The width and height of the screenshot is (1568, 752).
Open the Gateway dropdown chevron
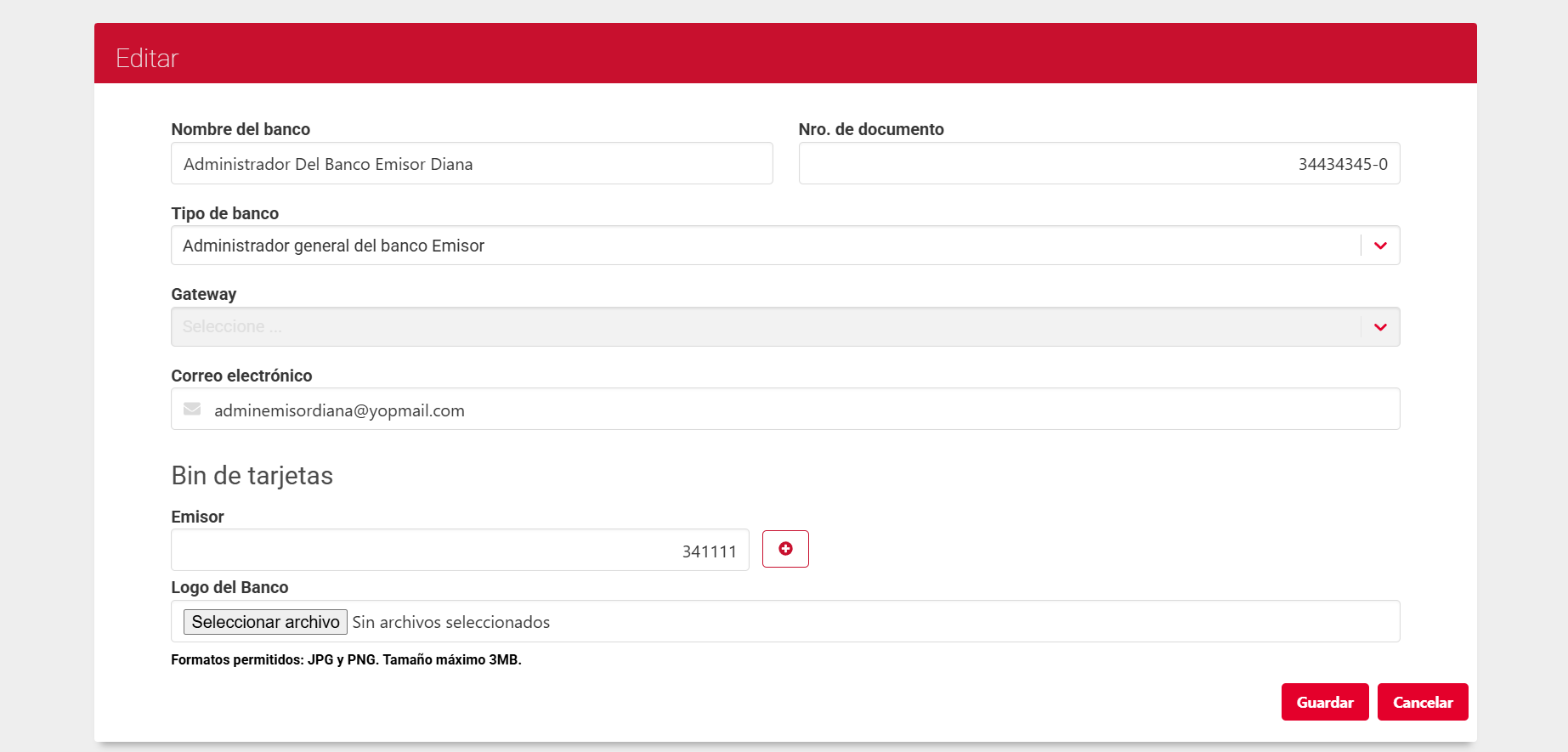[x=1380, y=327]
